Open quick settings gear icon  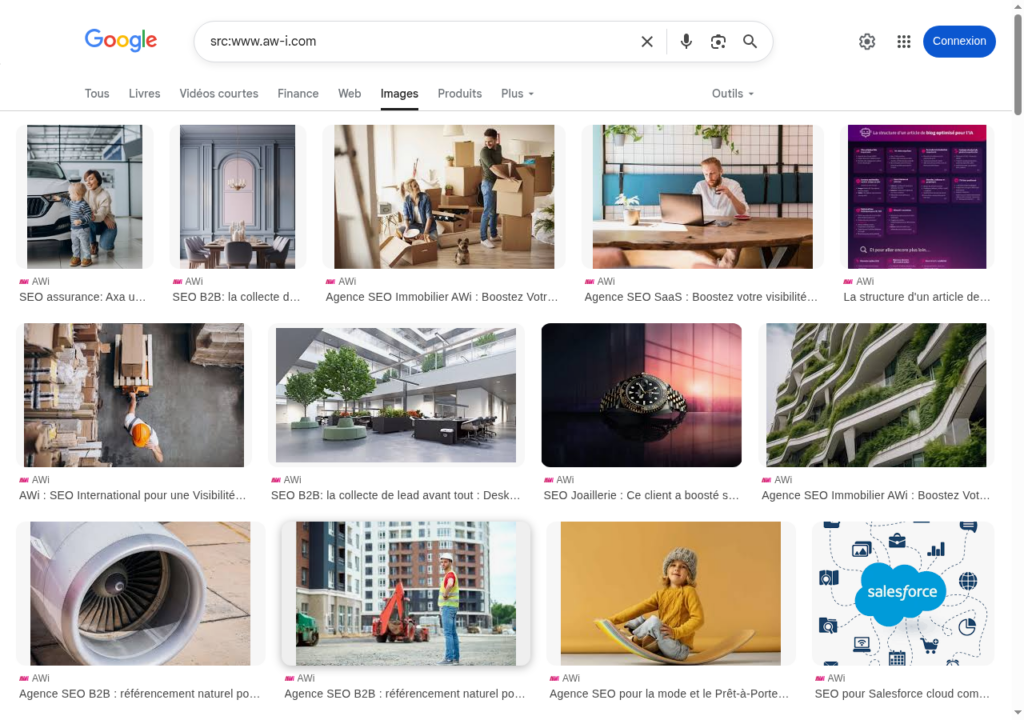coord(867,41)
